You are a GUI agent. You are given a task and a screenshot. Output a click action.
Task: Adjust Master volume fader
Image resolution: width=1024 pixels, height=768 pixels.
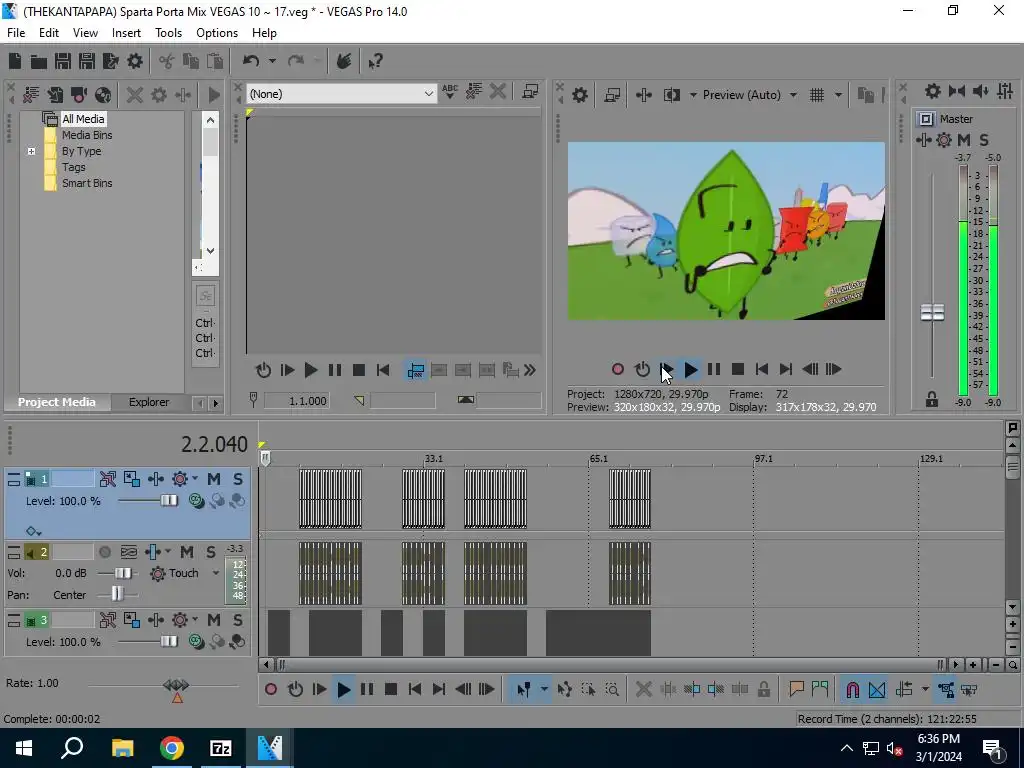[933, 312]
